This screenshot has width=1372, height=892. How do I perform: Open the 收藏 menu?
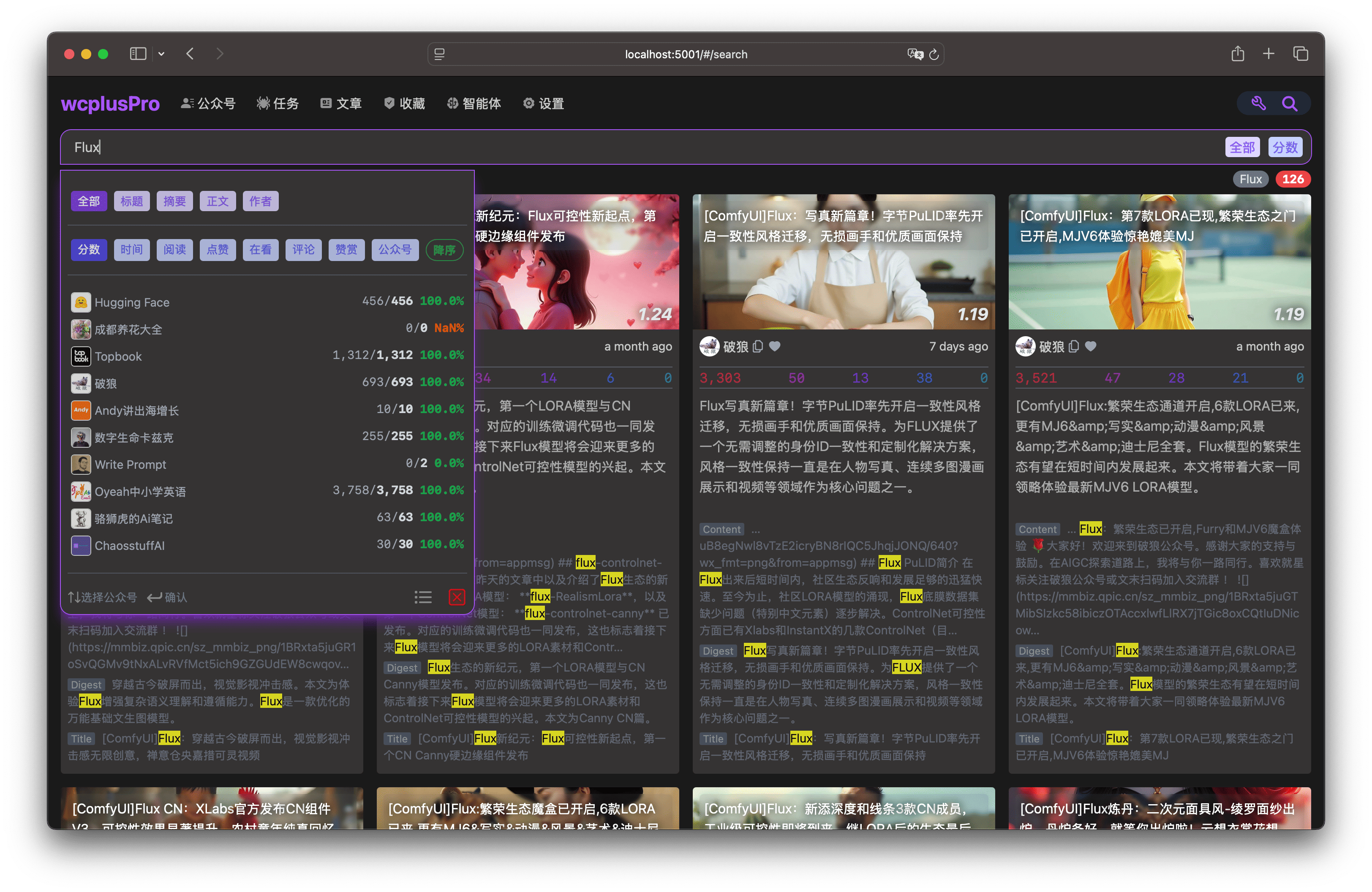(x=405, y=103)
